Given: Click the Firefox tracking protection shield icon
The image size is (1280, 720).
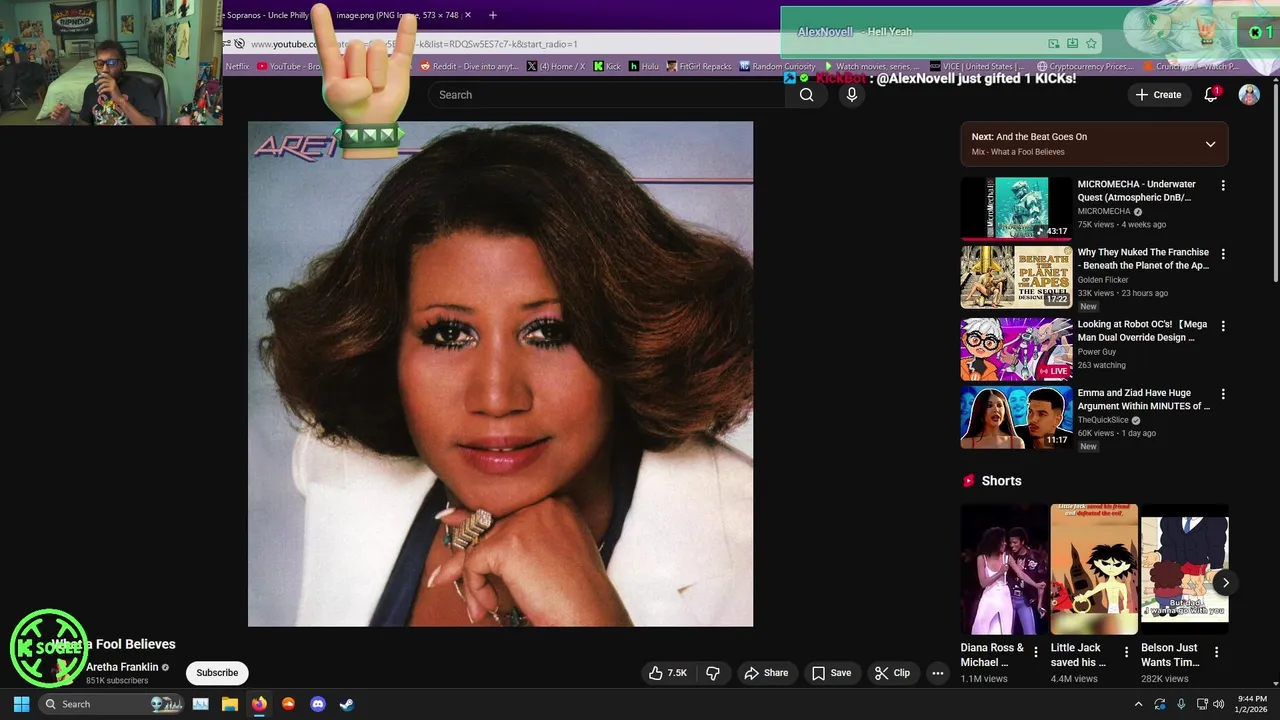Looking at the screenshot, I should [x=239, y=44].
